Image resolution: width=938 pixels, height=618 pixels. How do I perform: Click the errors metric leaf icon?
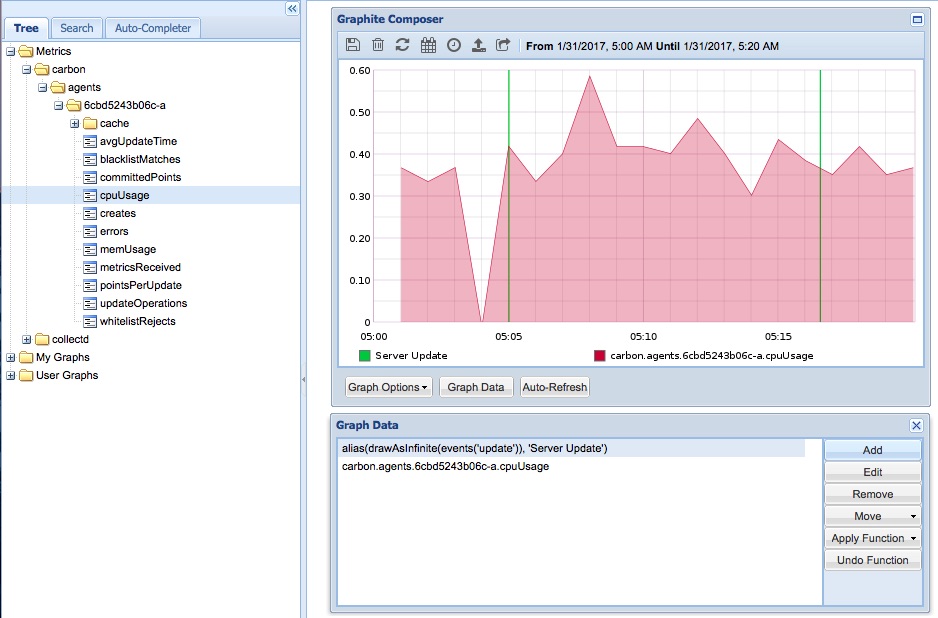(90, 232)
